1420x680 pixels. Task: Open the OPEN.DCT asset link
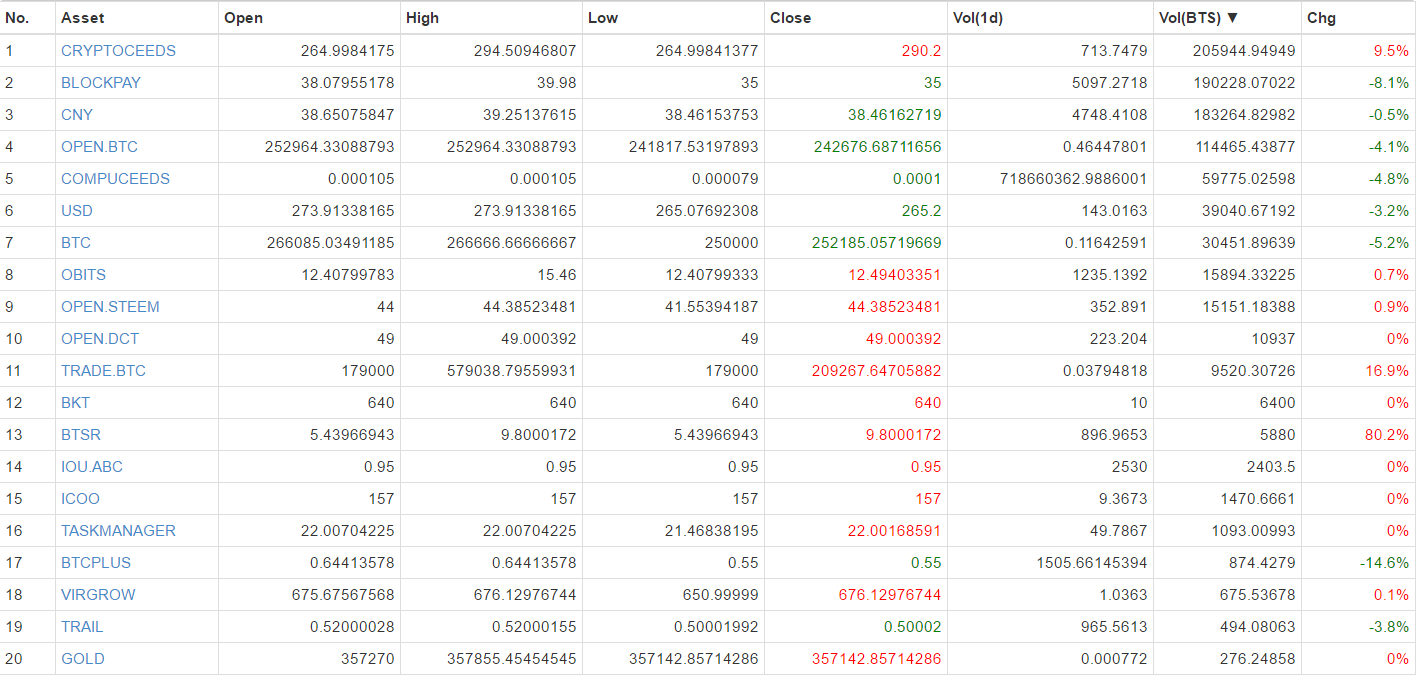click(x=100, y=339)
